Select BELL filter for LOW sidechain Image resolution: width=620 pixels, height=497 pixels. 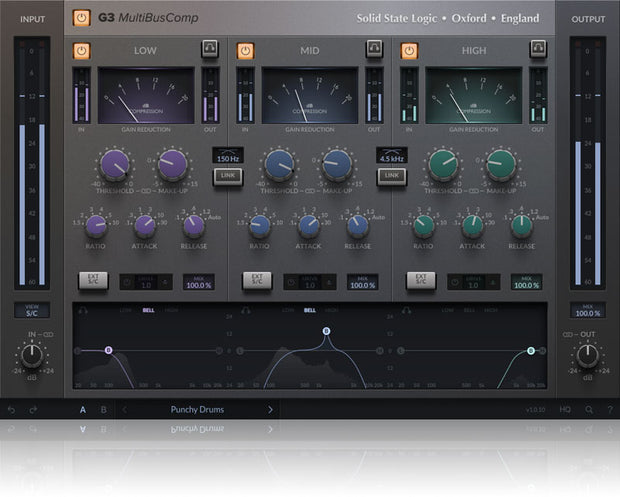point(148,310)
